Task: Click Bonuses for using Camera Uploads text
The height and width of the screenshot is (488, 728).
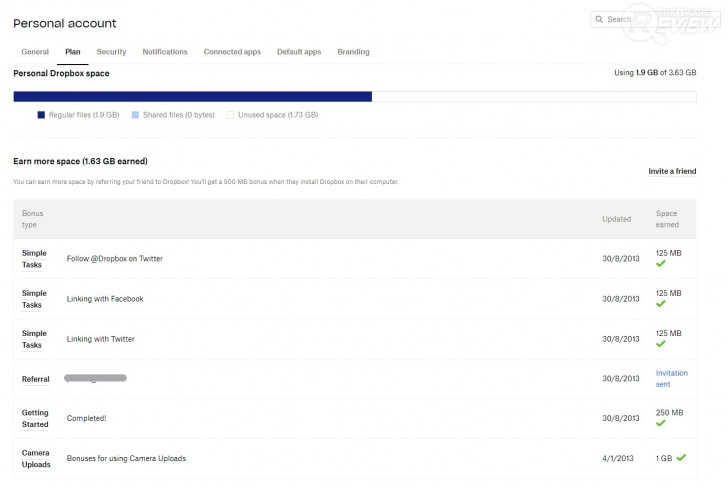Action: pos(126,458)
